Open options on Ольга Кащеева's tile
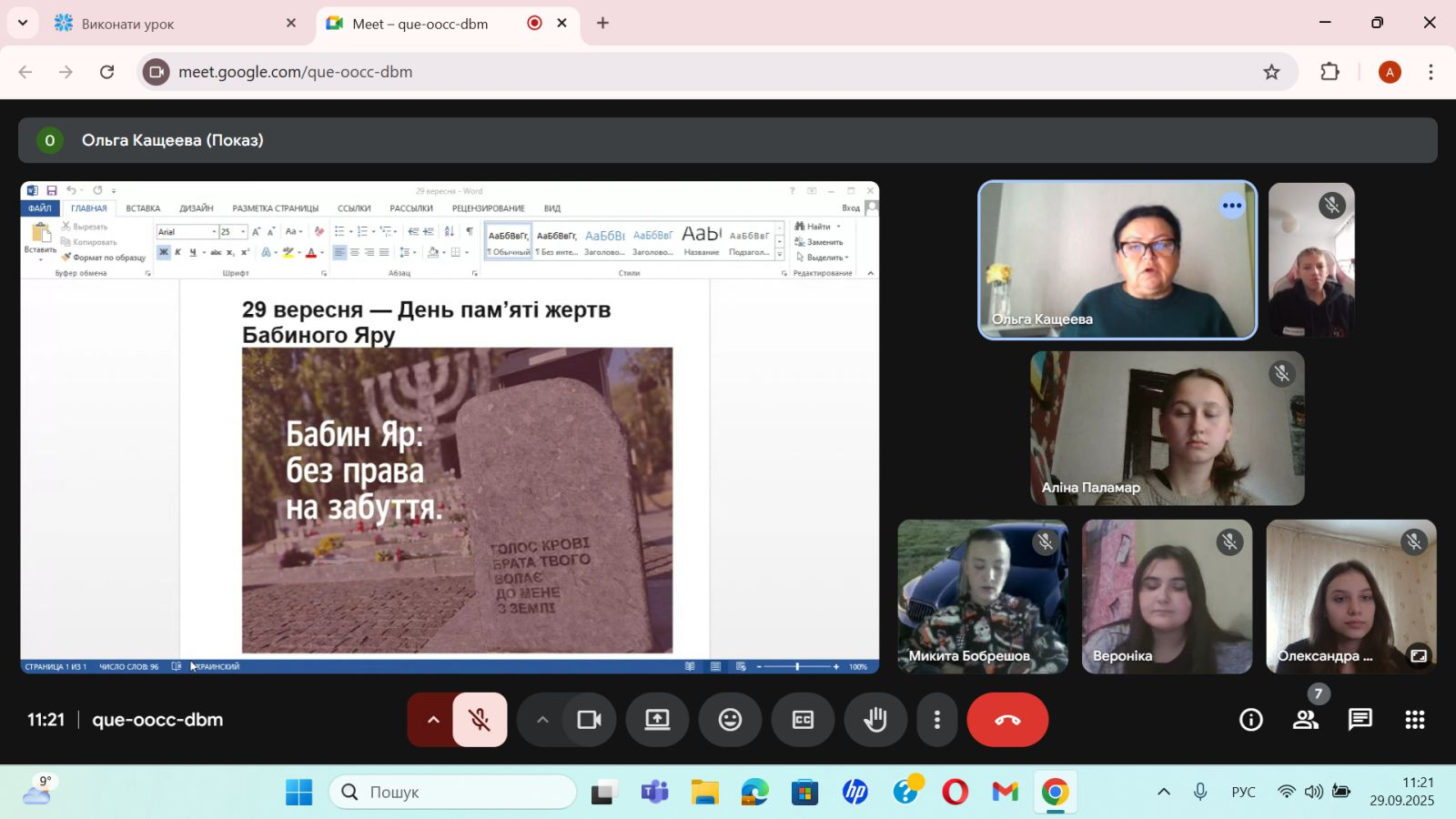This screenshot has width=1456, height=819. [1232, 206]
